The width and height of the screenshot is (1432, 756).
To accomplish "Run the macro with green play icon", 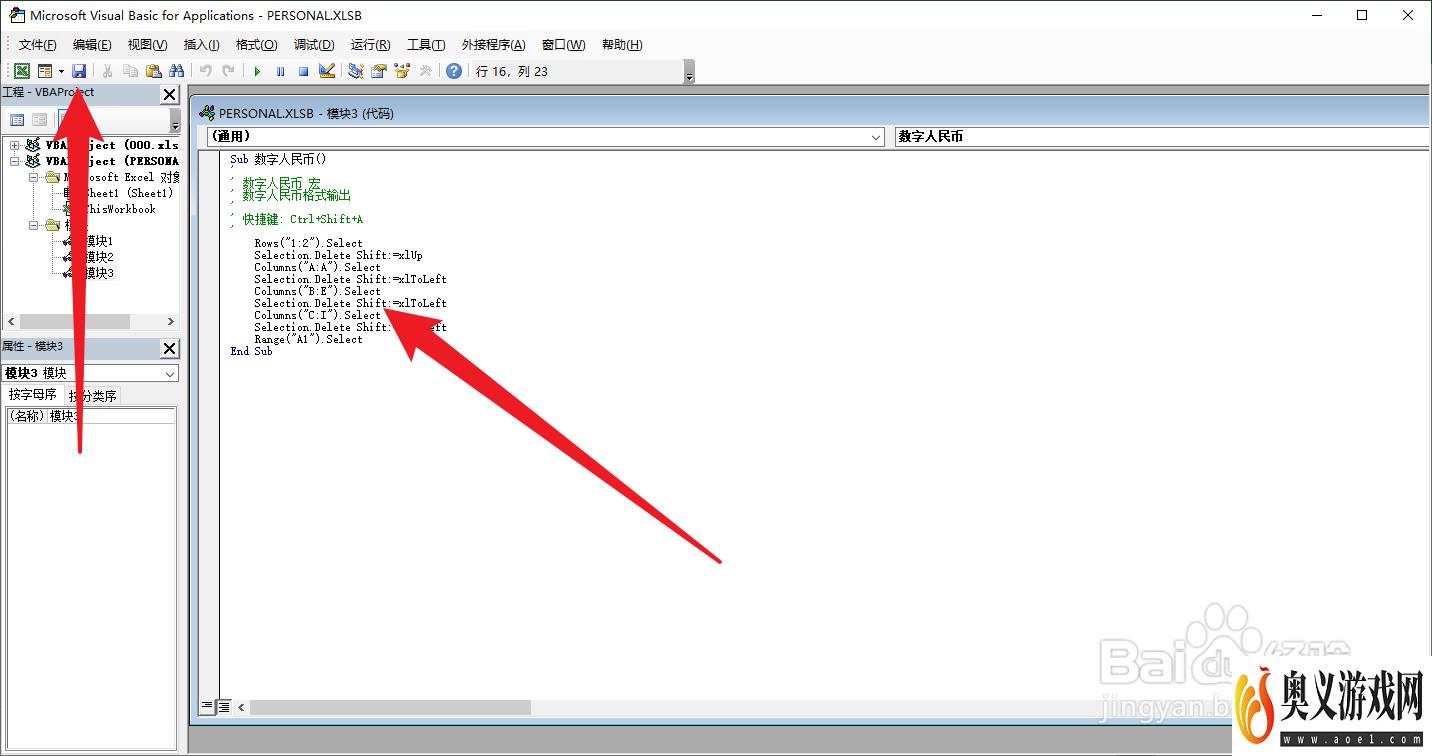I will pos(257,71).
